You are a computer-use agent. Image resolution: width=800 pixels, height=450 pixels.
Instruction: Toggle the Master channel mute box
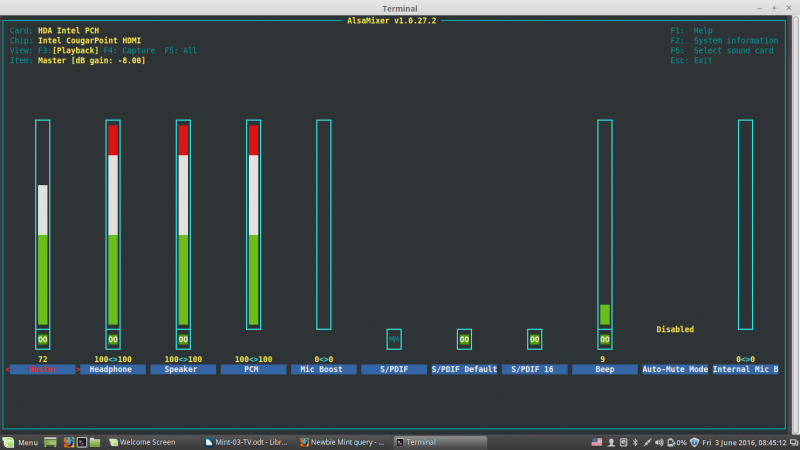point(43,339)
